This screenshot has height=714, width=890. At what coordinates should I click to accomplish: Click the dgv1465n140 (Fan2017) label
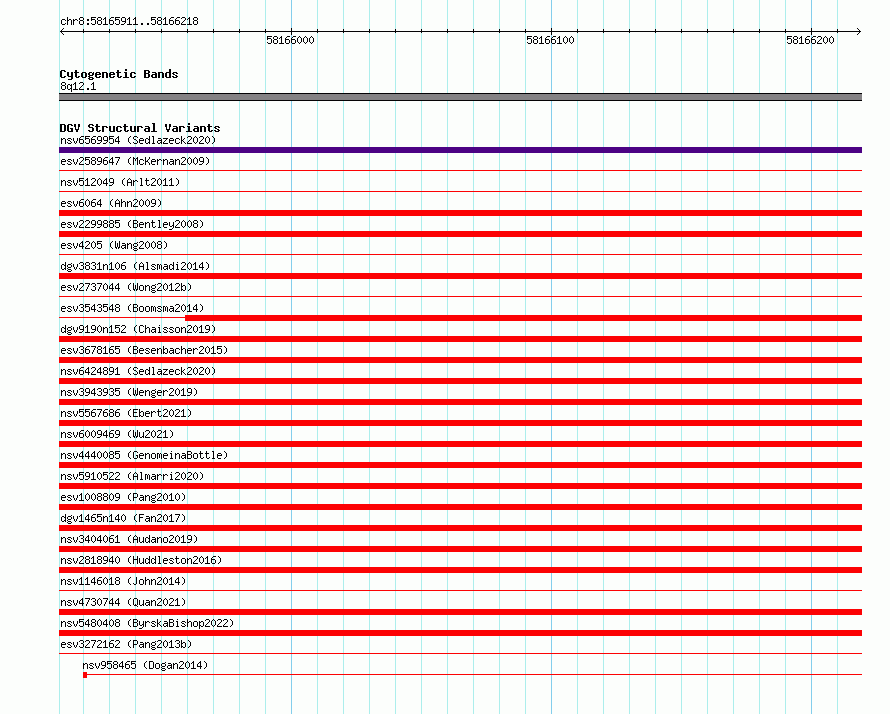123,518
